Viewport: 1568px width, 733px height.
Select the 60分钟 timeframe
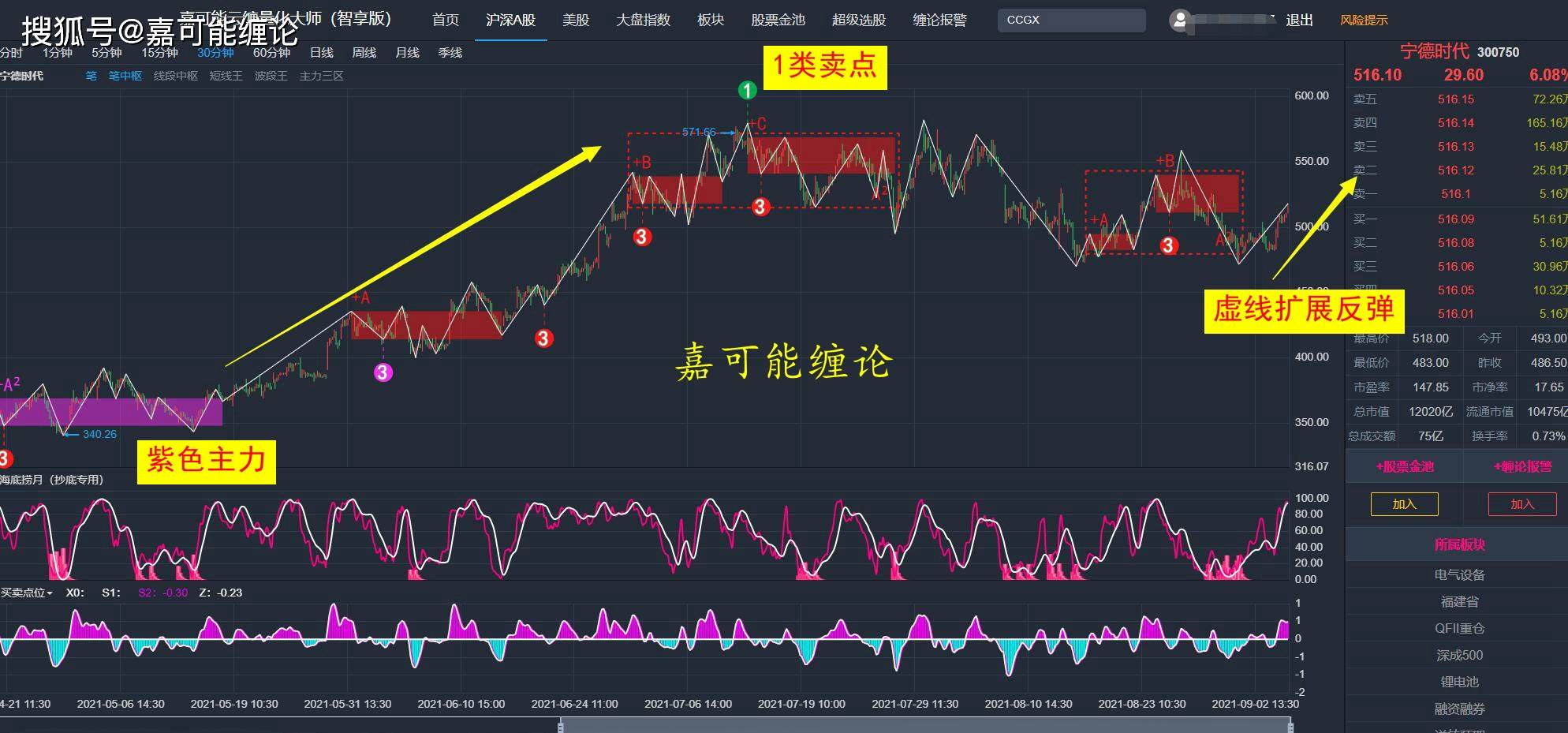coord(271,53)
